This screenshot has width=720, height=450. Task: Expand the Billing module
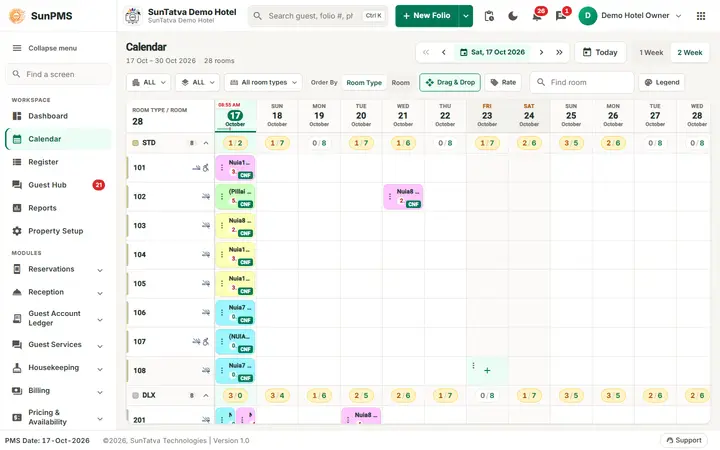58,391
